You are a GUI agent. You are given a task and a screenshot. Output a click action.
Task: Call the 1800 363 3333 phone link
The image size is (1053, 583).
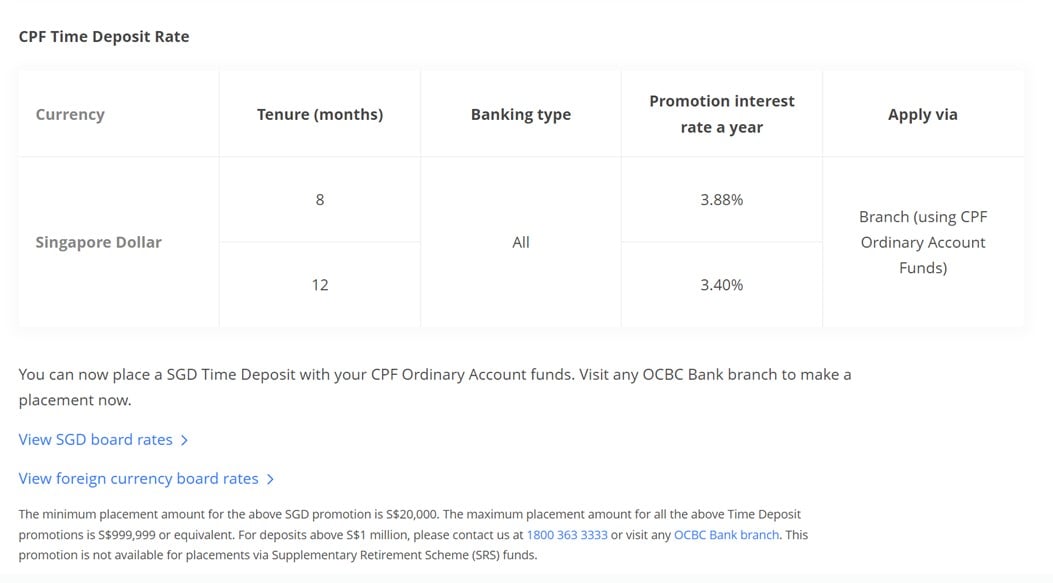(567, 535)
